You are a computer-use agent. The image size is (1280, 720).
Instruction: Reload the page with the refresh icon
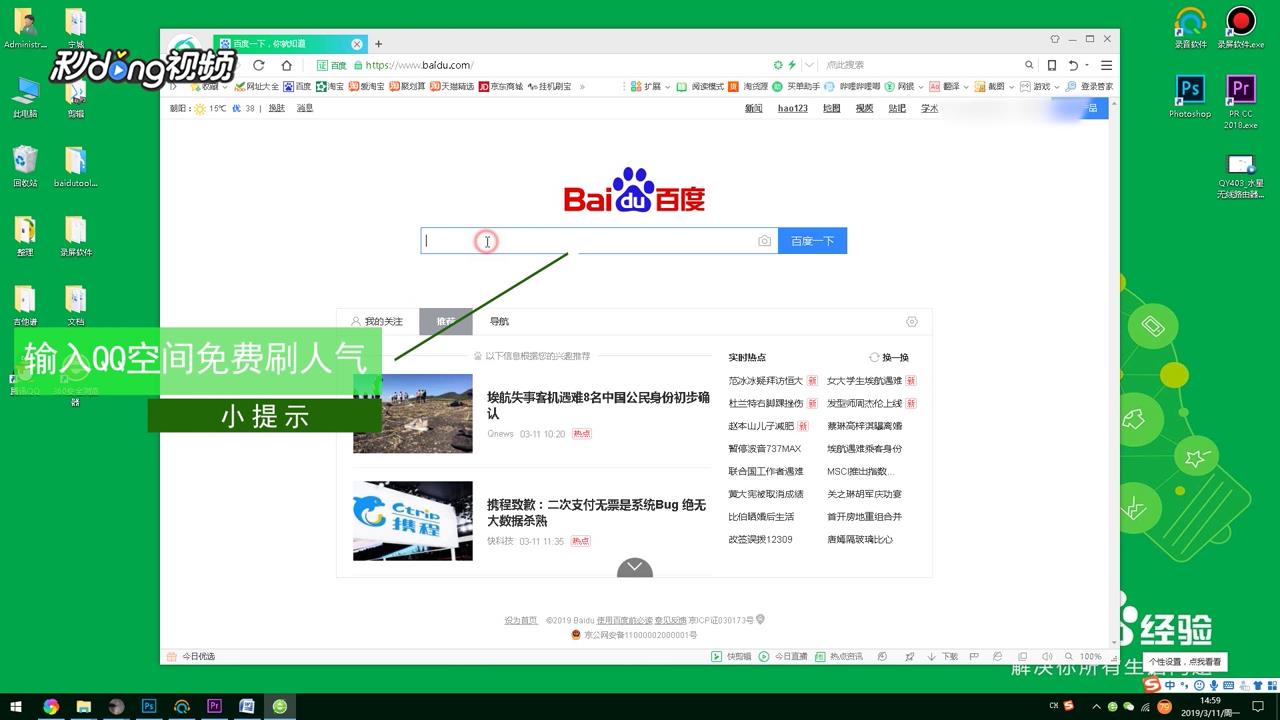tap(258, 65)
